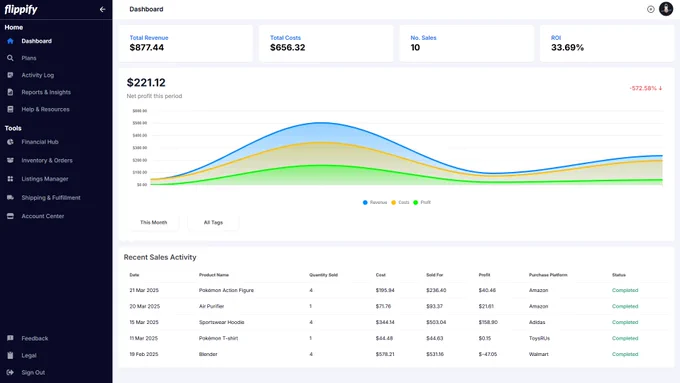Open the Feedback link

[35, 338]
